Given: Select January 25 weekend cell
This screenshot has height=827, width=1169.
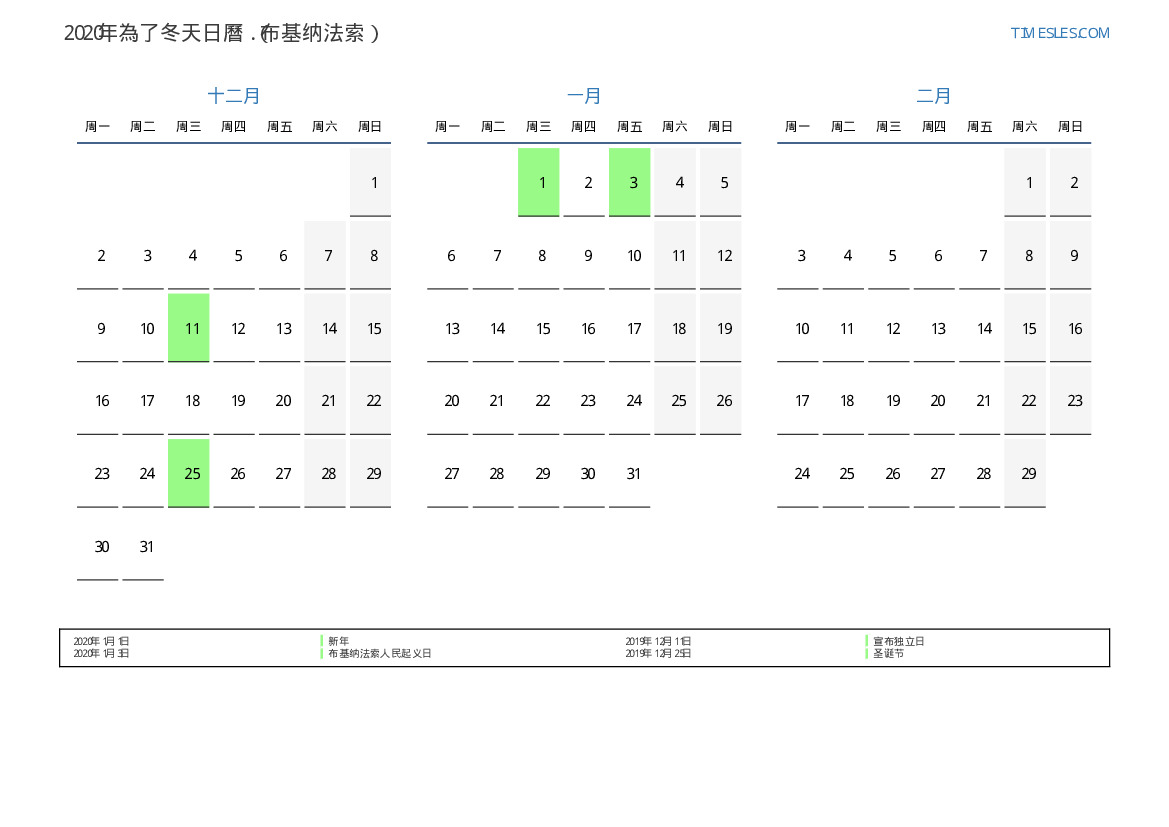Looking at the screenshot, I should (x=675, y=401).
